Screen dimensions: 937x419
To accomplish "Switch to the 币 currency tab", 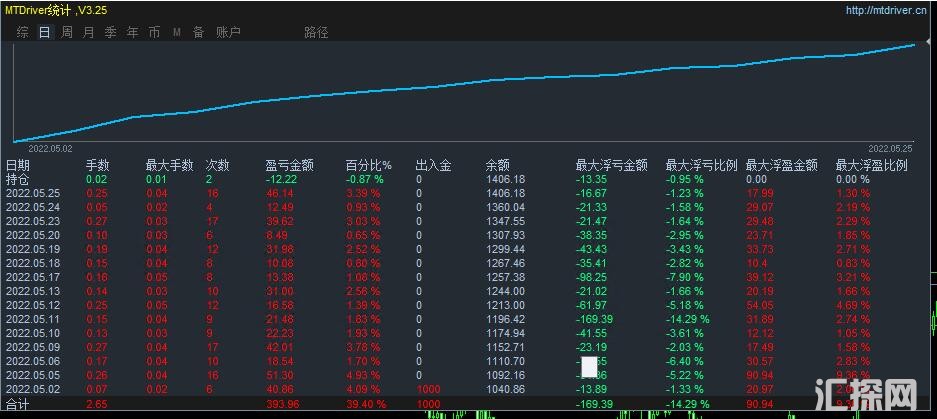I will pos(154,32).
